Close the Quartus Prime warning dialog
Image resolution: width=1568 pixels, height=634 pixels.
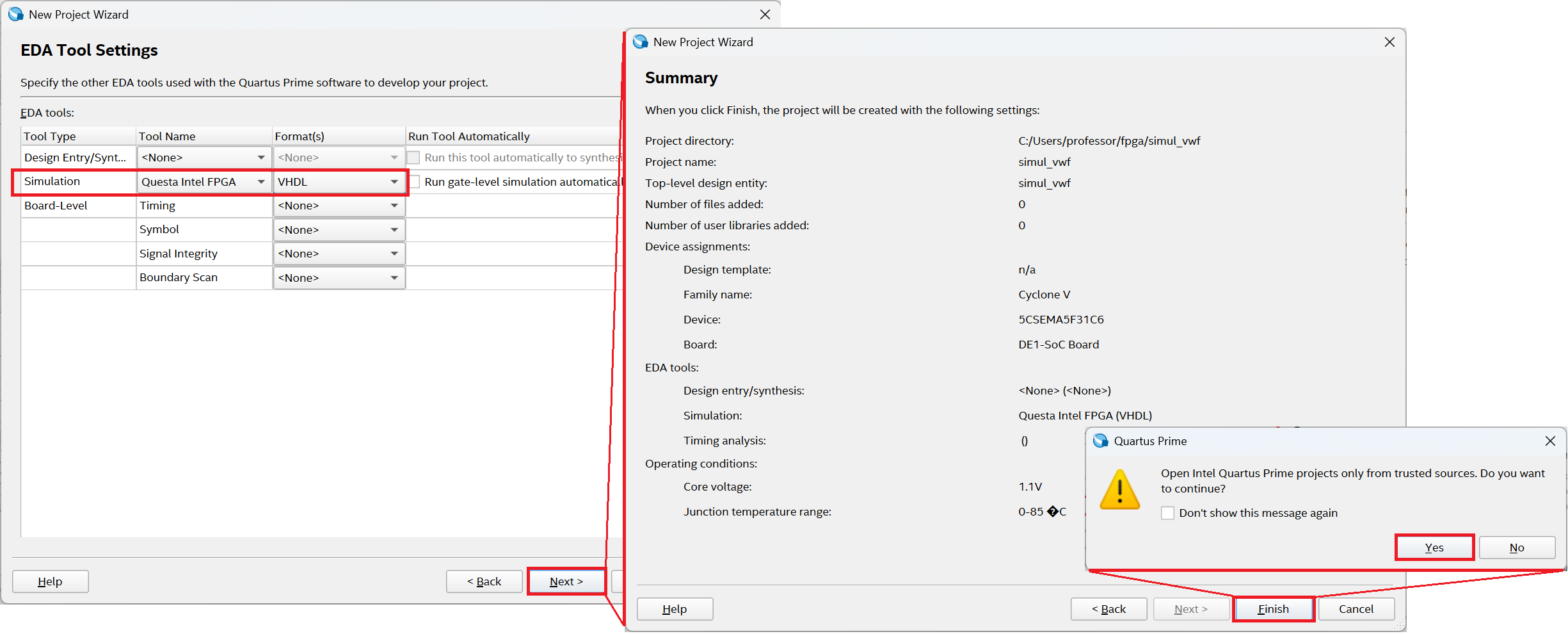pos(1549,441)
